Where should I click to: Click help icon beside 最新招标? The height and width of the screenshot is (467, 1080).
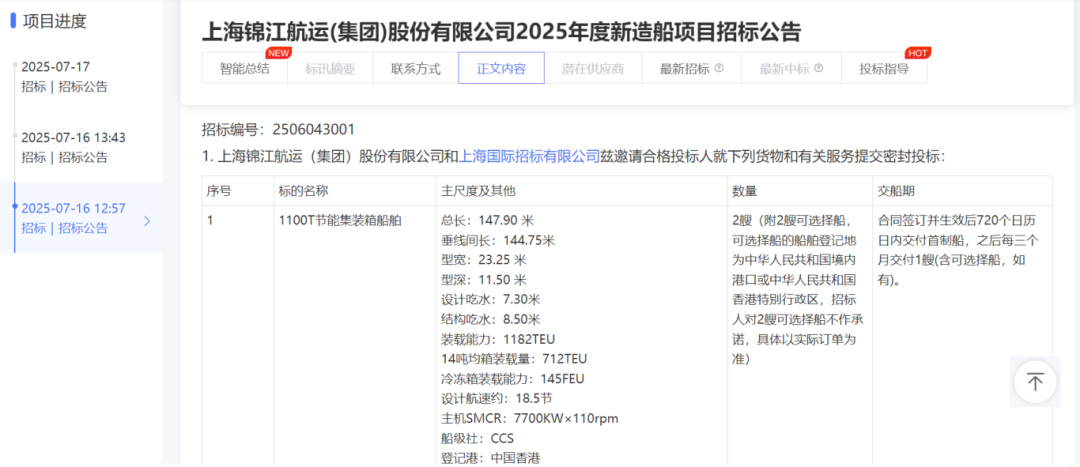tap(719, 68)
